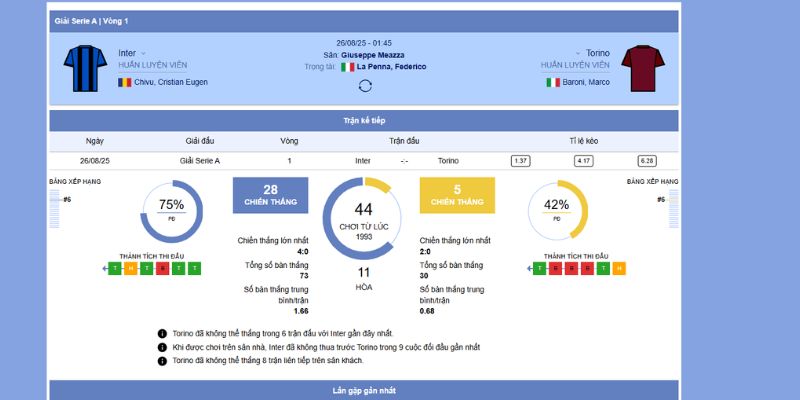Screen dimensions: 800x400
Task: Click the Romanian flag beside Chivu, Cristian Eugen
Action: coord(125,82)
